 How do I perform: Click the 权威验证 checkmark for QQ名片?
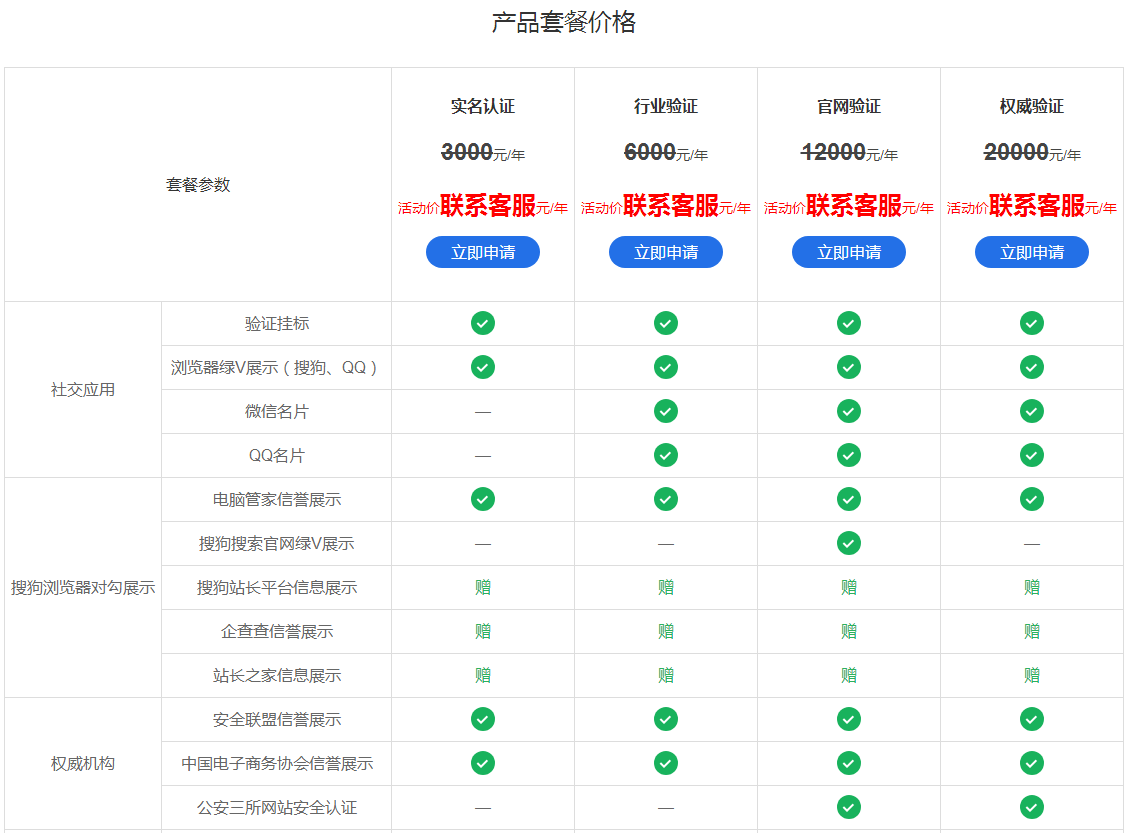1031,455
